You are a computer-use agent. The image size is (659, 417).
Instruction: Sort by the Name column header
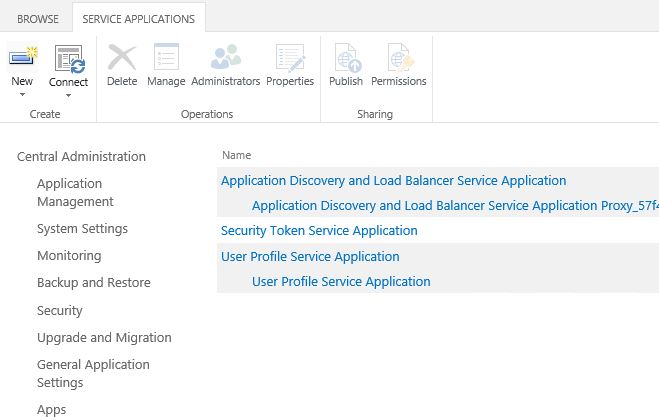(x=236, y=155)
